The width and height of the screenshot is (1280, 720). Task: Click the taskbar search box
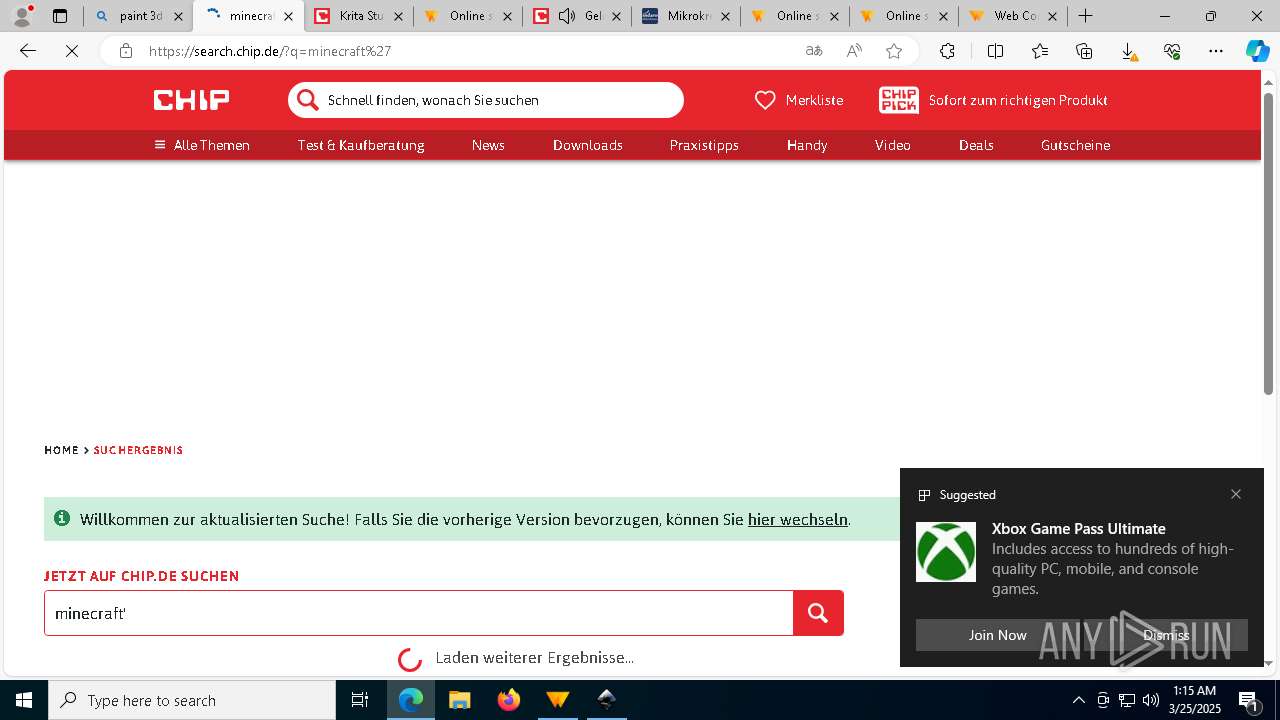point(192,700)
